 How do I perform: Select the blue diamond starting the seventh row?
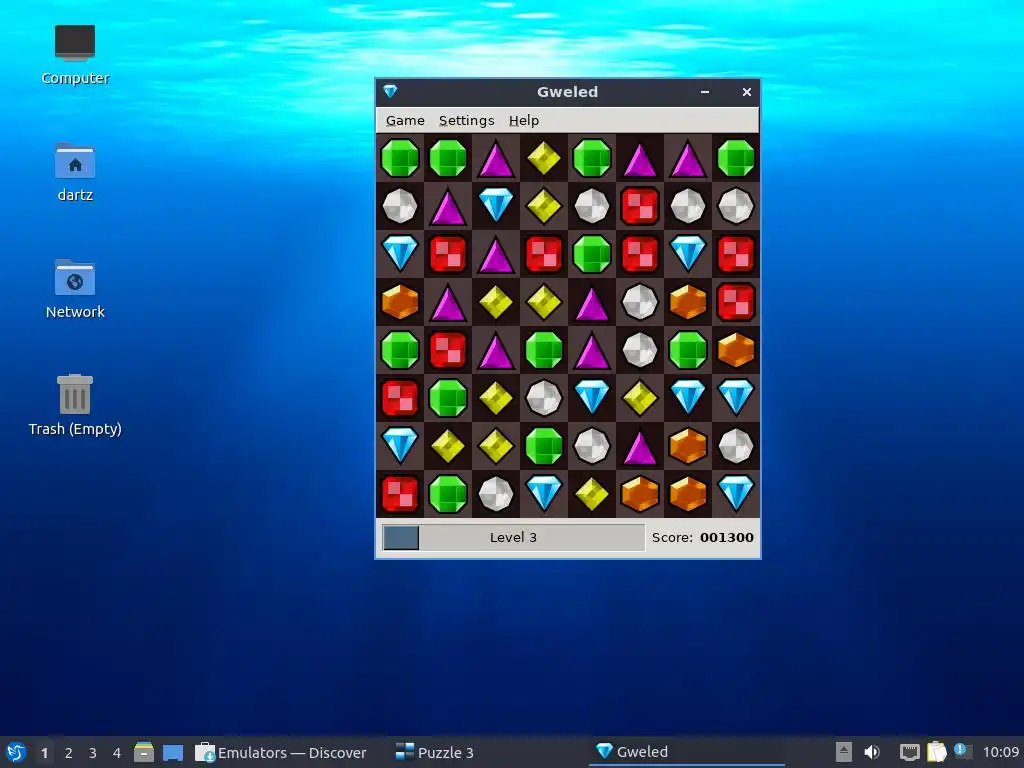pyautogui.click(x=400, y=446)
